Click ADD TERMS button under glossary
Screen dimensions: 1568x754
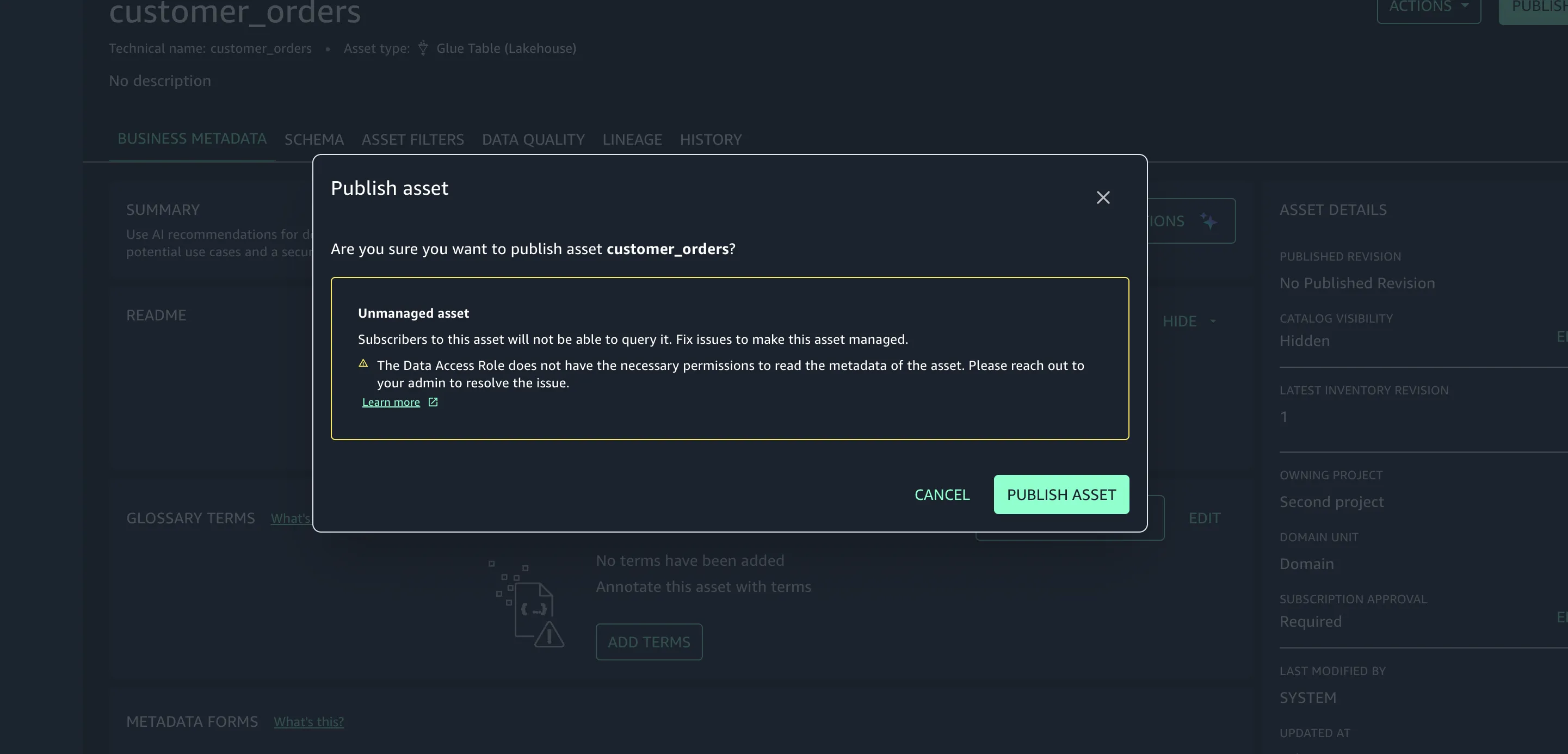[649, 641]
